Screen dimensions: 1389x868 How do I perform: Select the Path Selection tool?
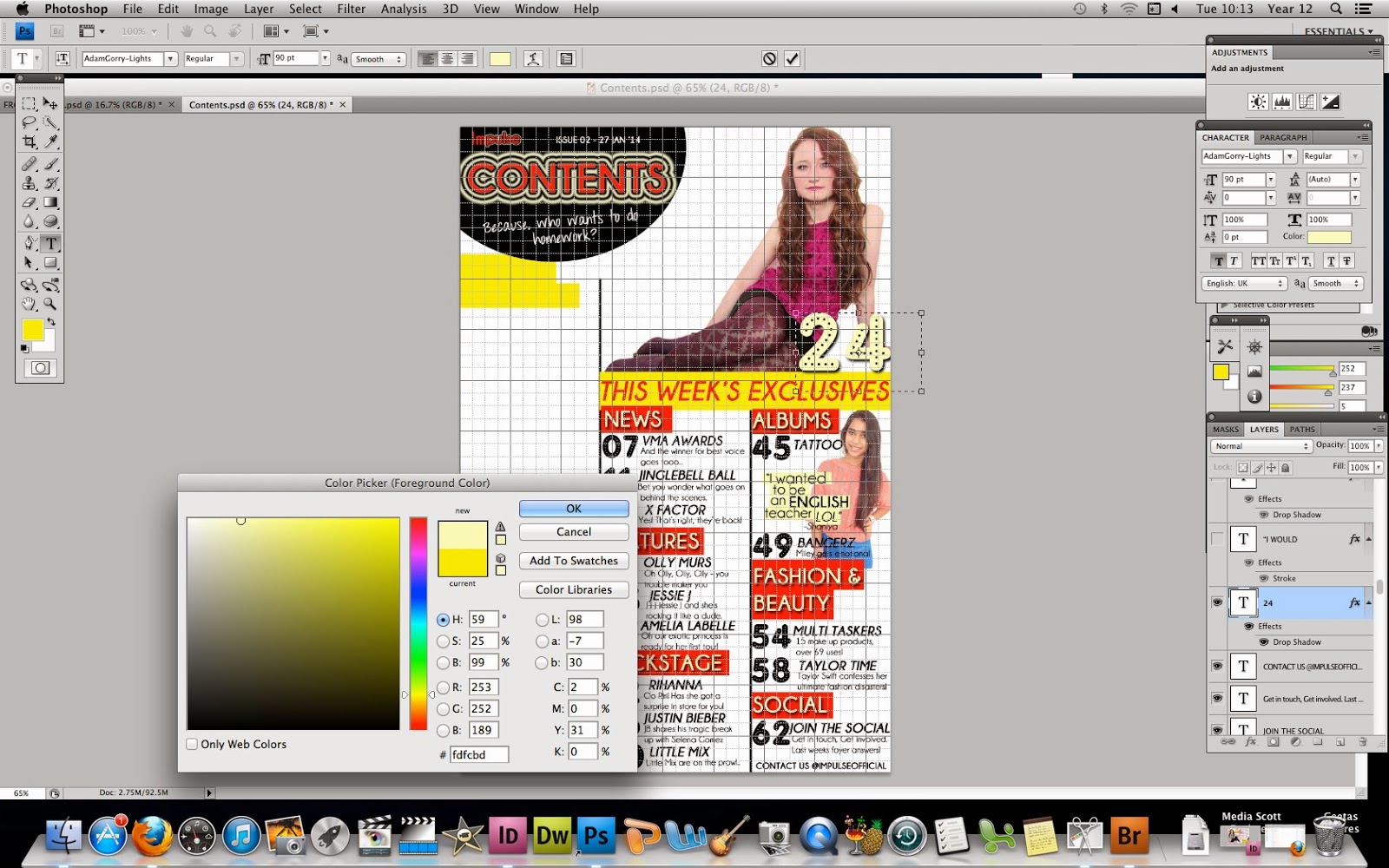[x=29, y=262]
